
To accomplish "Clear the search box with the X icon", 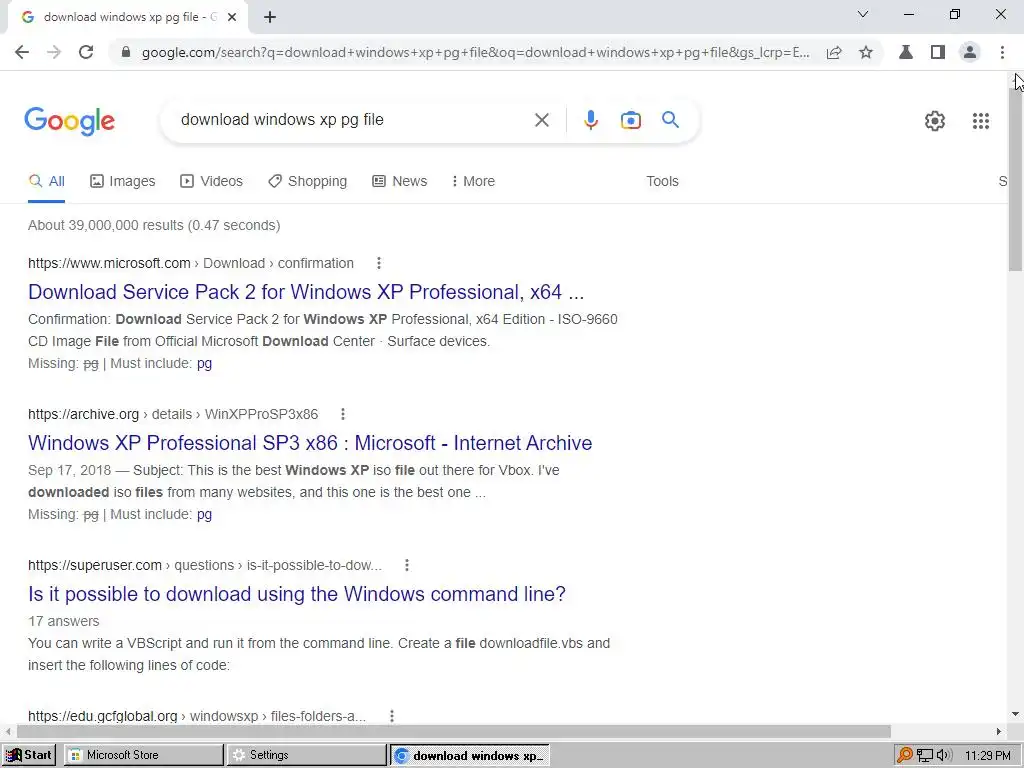I will click(x=541, y=120).
